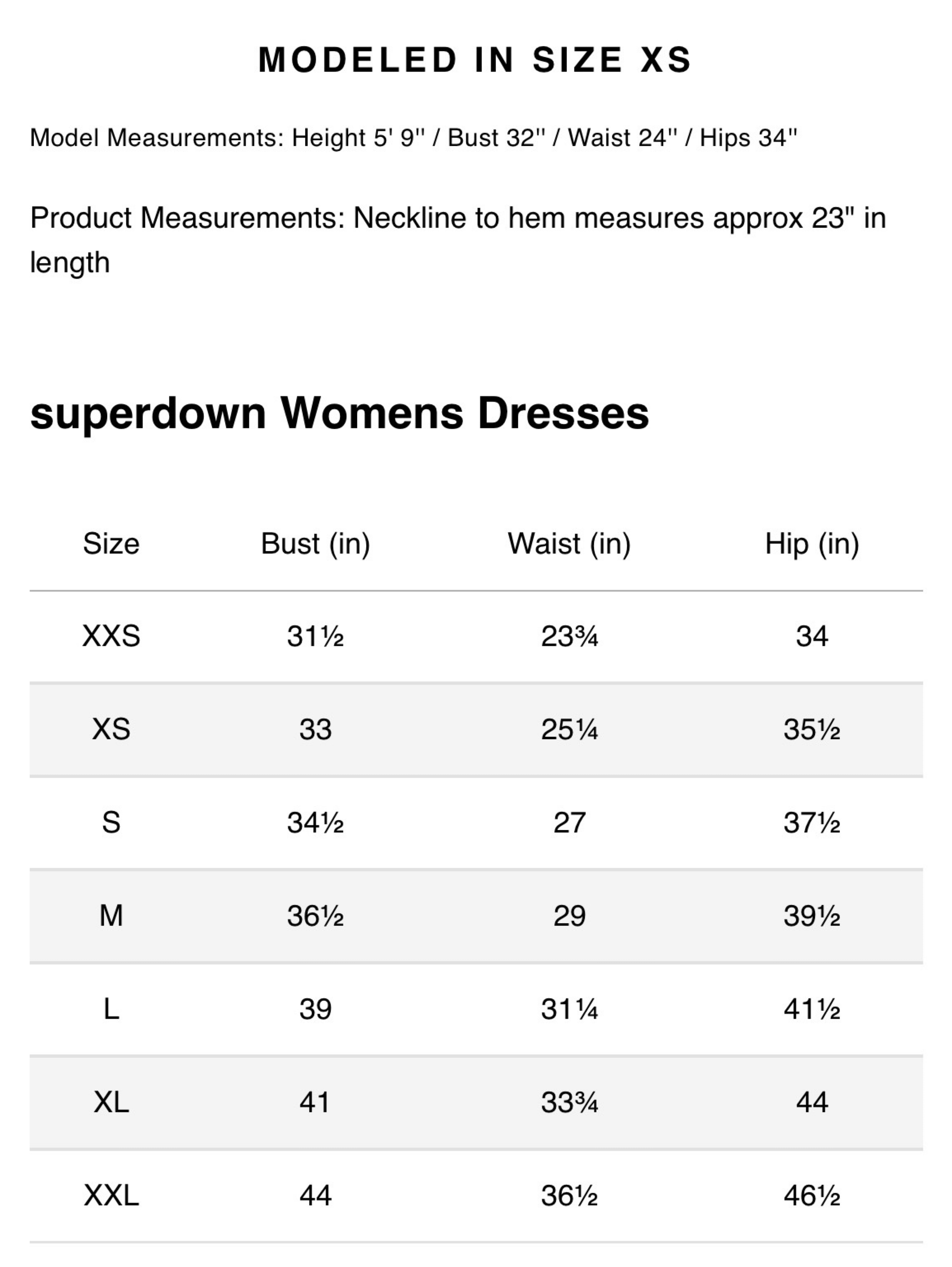952x1267 pixels.
Task: Select the XS size row label
Action: coord(111,730)
